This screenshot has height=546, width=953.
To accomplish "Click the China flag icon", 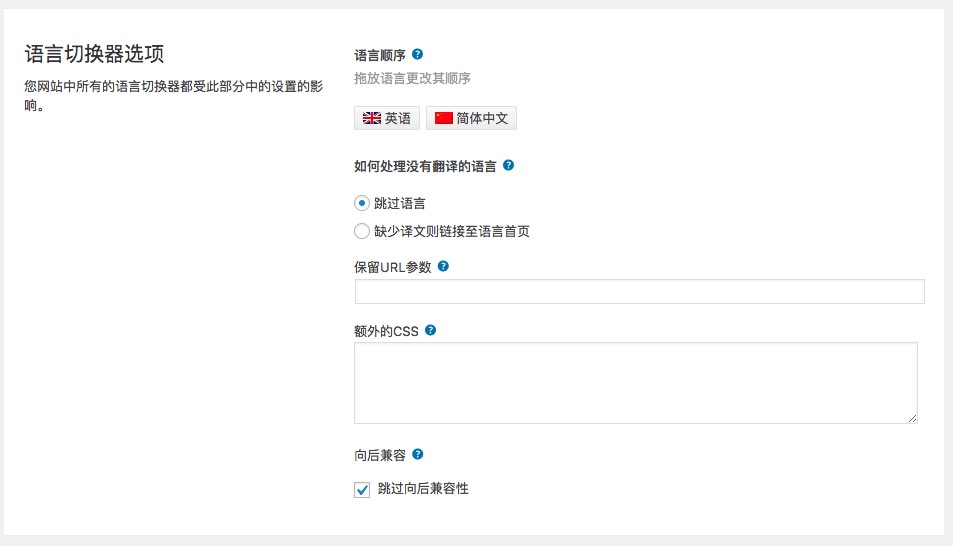I will pos(444,118).
